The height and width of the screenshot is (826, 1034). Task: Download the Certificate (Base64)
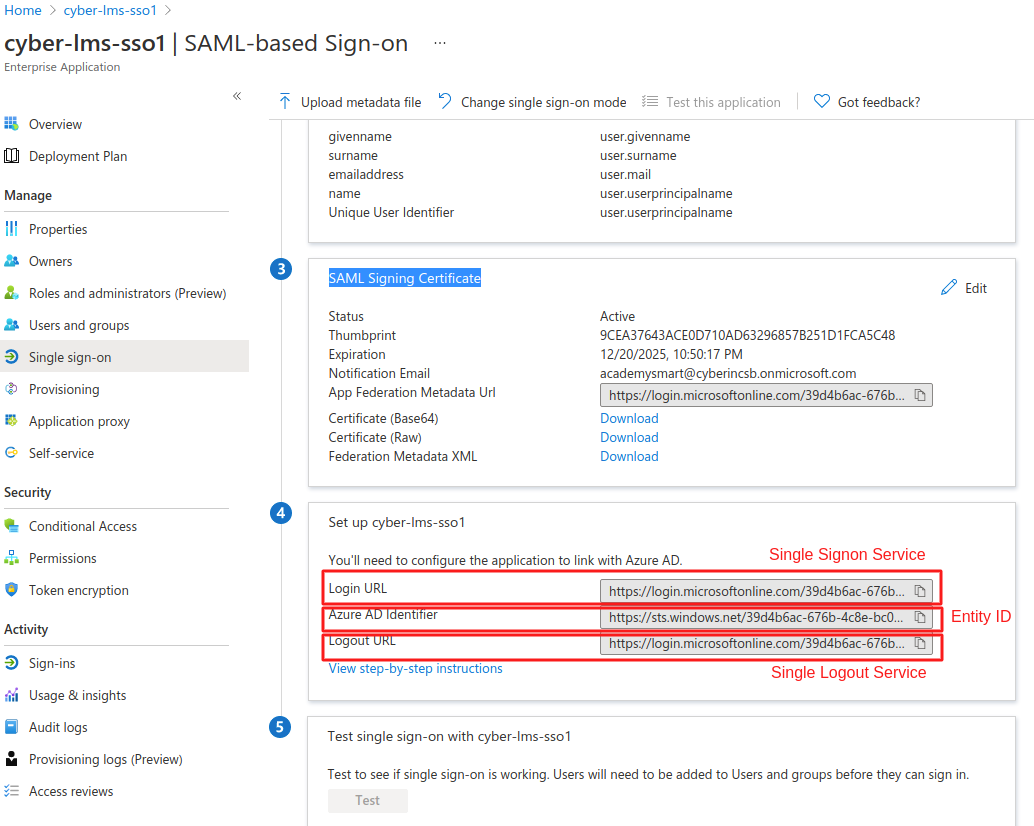[629, 419]
